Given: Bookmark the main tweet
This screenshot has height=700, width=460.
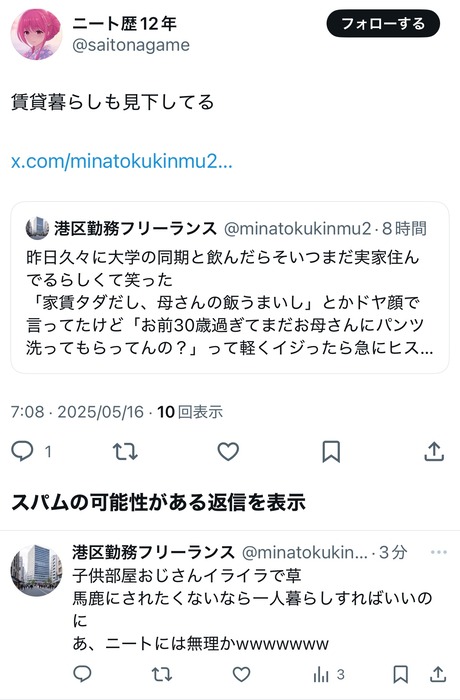Looking at the screenshot, I should tap(331, 451).
